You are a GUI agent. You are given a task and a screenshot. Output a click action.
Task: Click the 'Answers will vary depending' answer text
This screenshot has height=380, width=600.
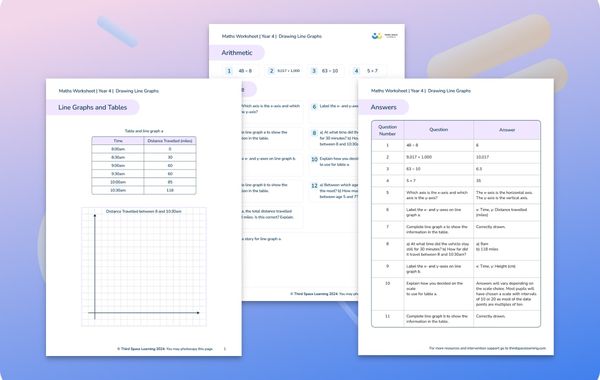tap(506, 294)
